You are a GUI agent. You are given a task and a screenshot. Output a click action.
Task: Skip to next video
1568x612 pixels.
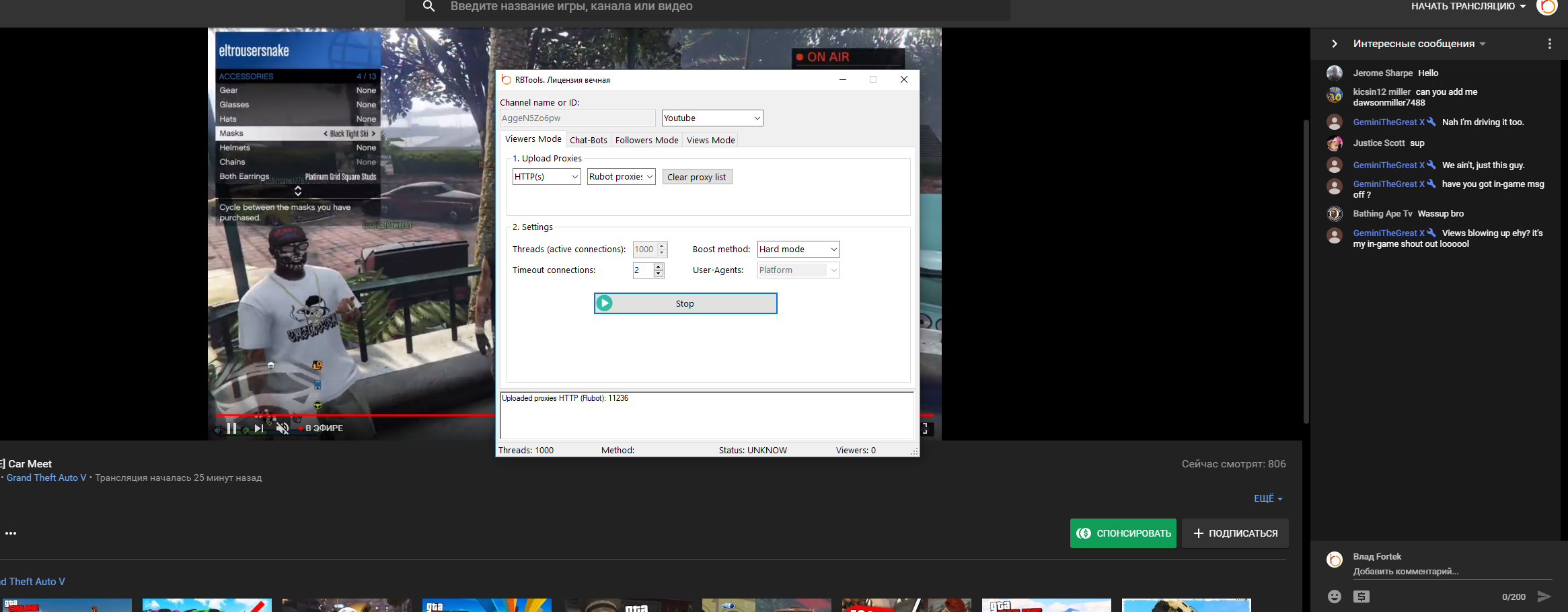click(x=259, y=428)
